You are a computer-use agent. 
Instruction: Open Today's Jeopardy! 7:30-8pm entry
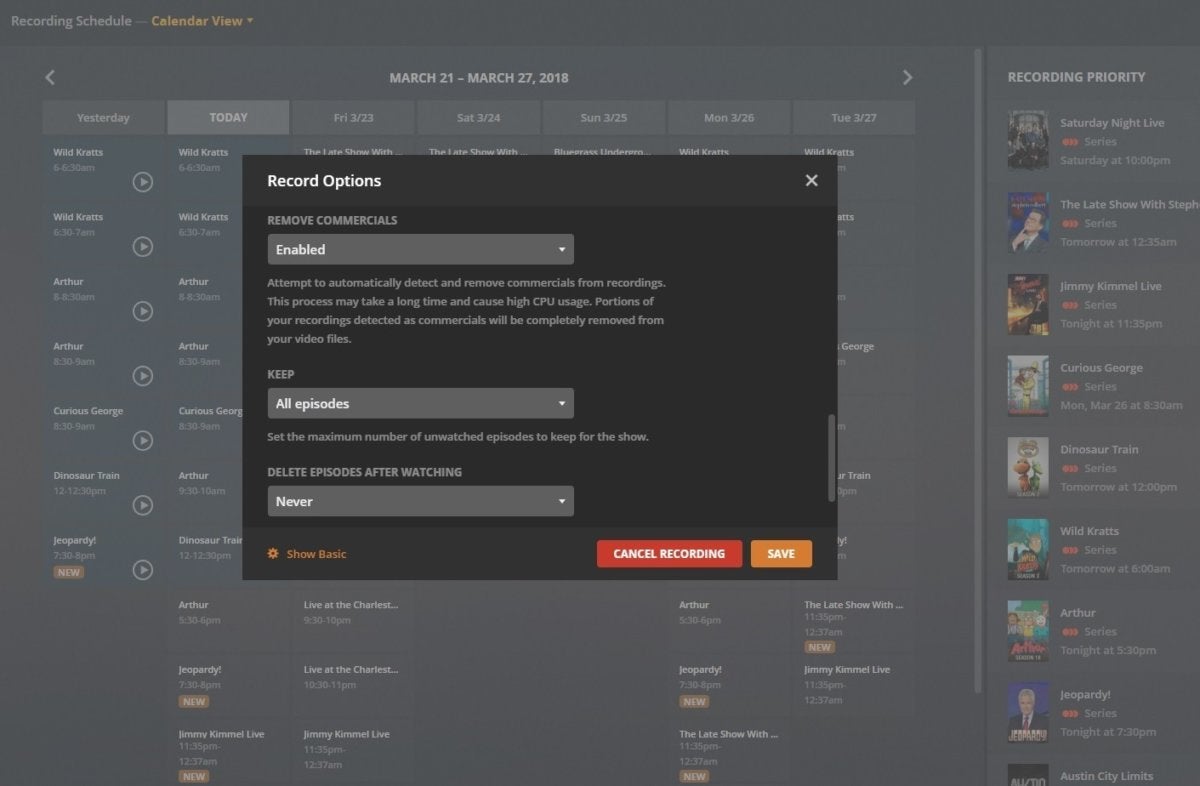tap(228, 685)
